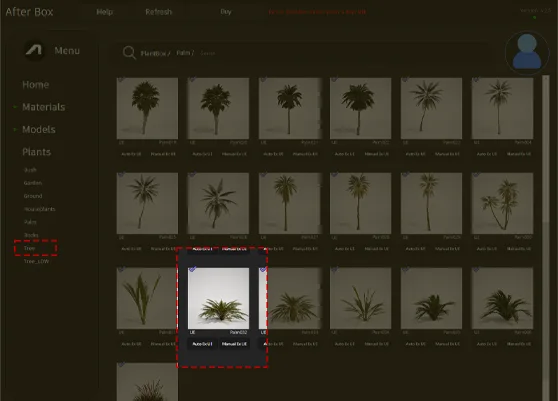Image resolution: width=558 pixels, height=401 pixels.
Task: Open the Materials category
Action: pyautogui.click(x=44, y=107)
